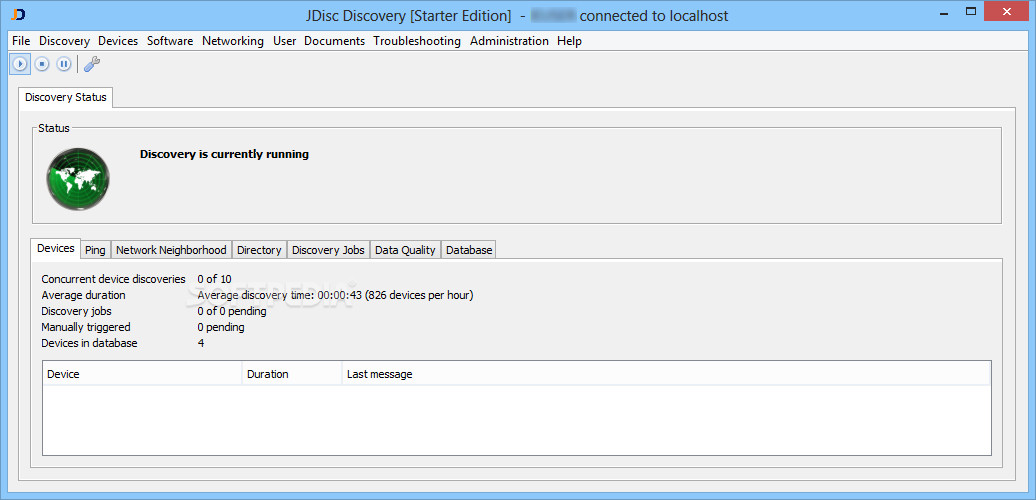1036x500 pixels.
Task: Open the Troubleshooting menu
Action: pyautogui.click(x=417, y=41)
